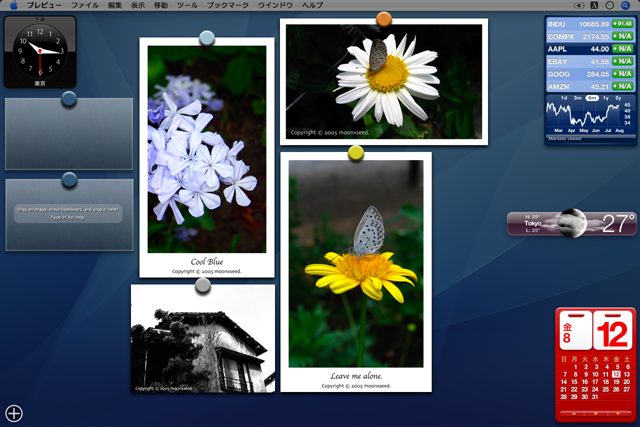Image resolution: width=640 pixels, height=427 pixels.
Task: Click the 27° temperature in the weather widget
Action: [x=618, y=222]
